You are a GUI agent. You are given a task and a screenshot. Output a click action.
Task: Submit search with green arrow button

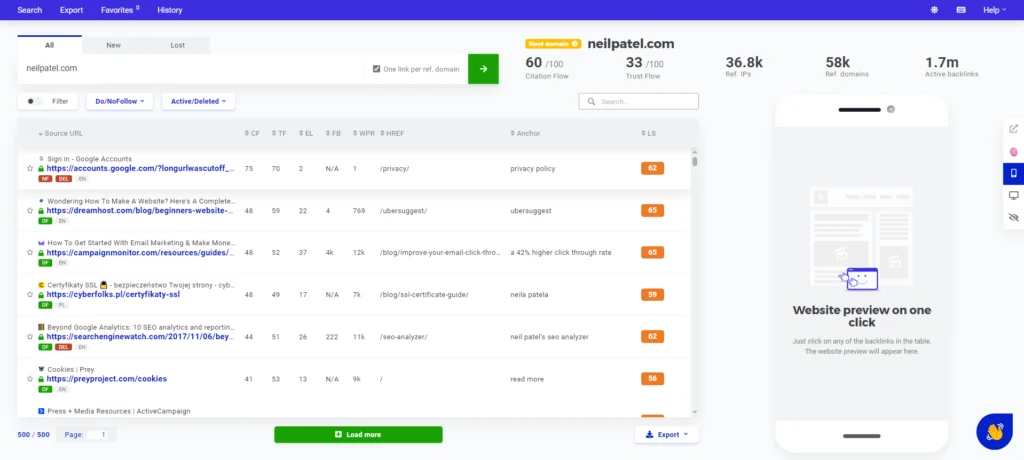(x=483, y=69)
